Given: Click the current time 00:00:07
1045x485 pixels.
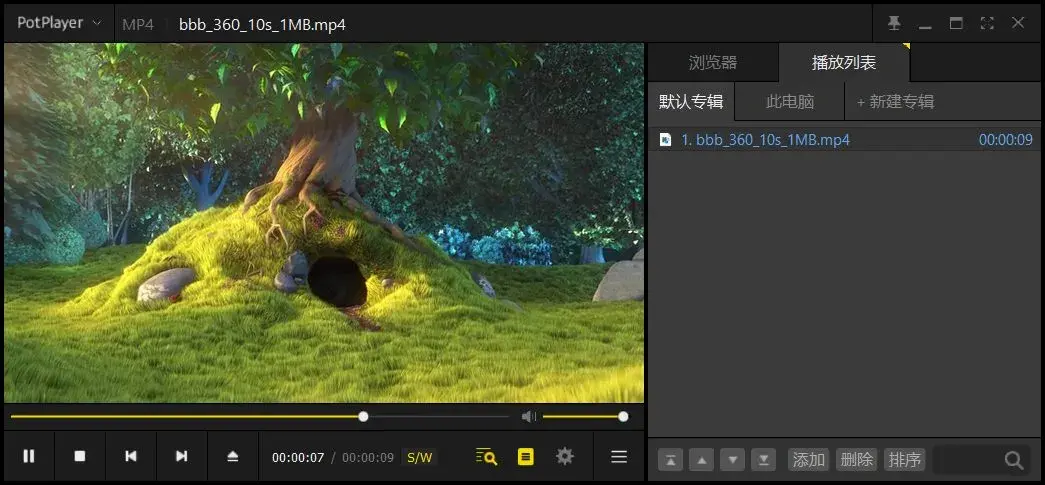Looking at the screenshot, I should coord(298,458).
